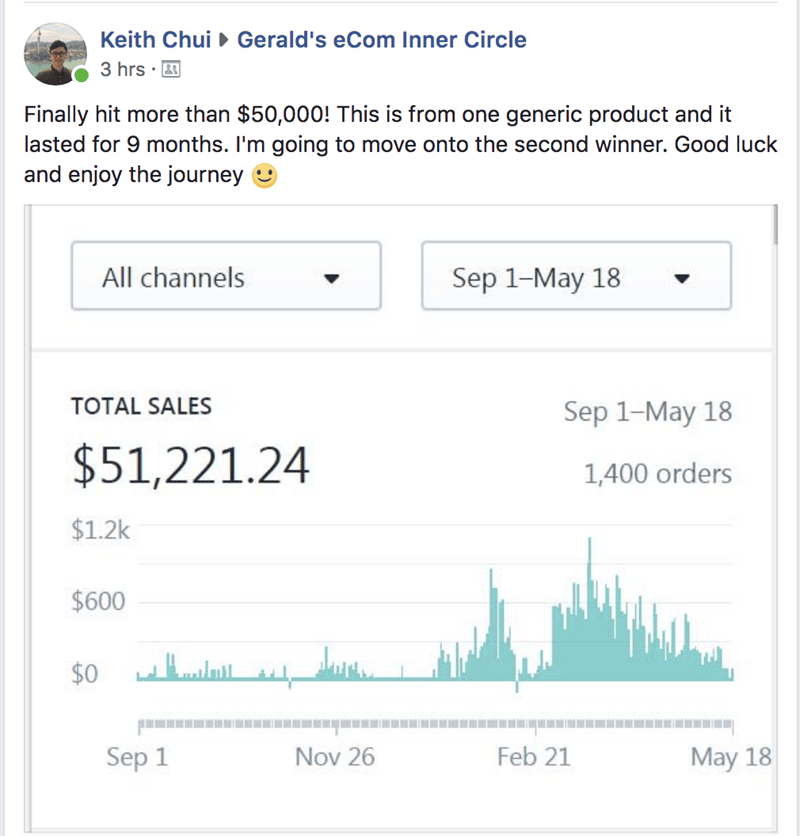Open the Sep 1–May 18 date range dropdown

click(575, 276)
